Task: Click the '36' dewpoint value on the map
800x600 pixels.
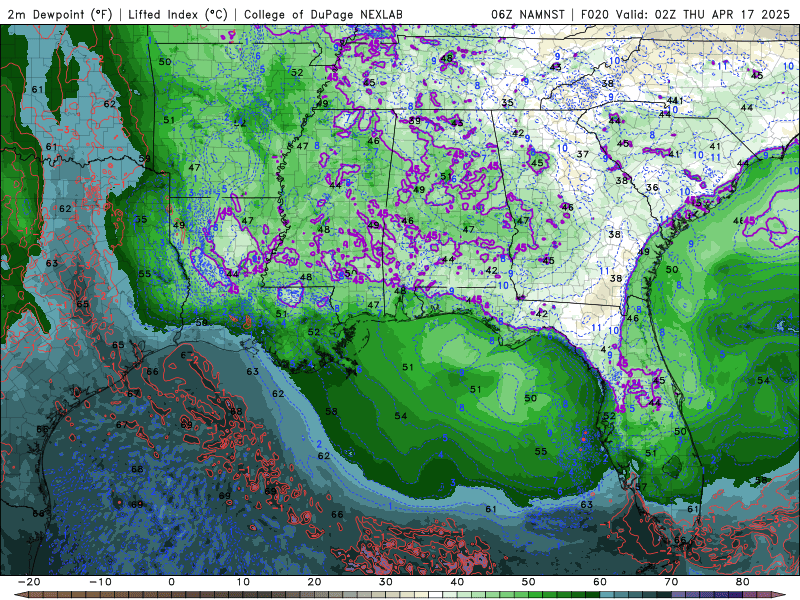Action: [652, 188]
